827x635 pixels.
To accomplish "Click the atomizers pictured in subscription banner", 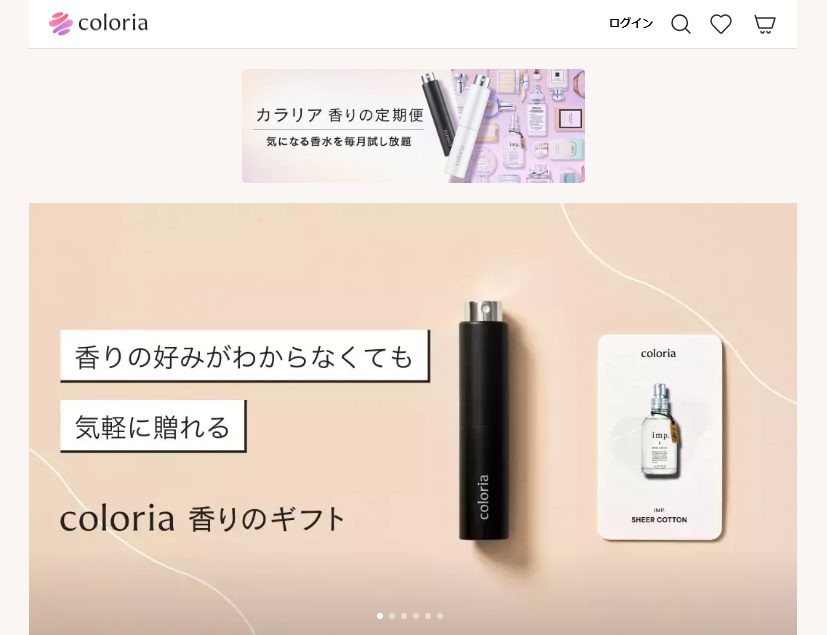I will click(457, 124).
